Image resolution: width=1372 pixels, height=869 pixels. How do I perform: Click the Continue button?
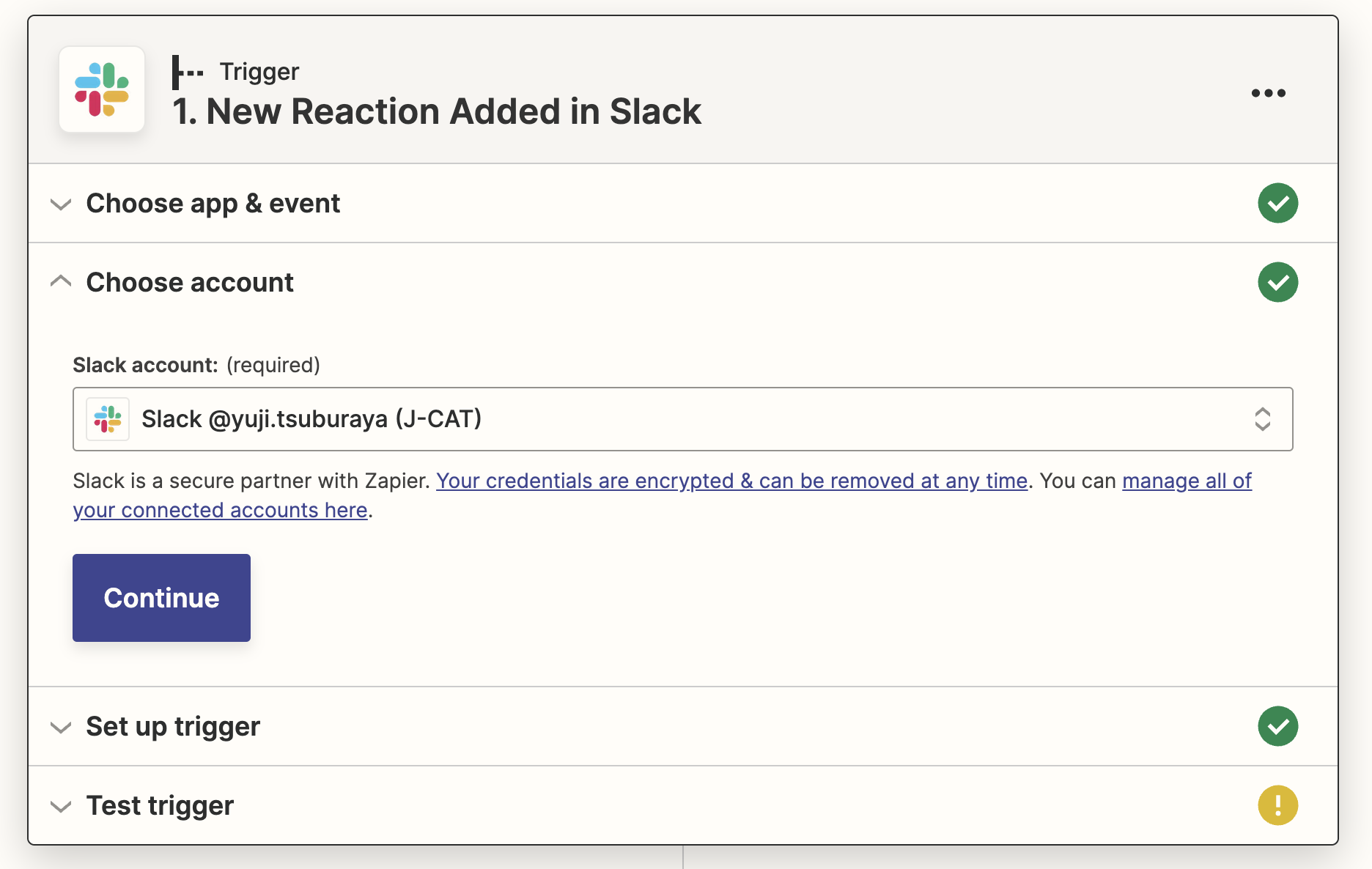tap(161, 598)
